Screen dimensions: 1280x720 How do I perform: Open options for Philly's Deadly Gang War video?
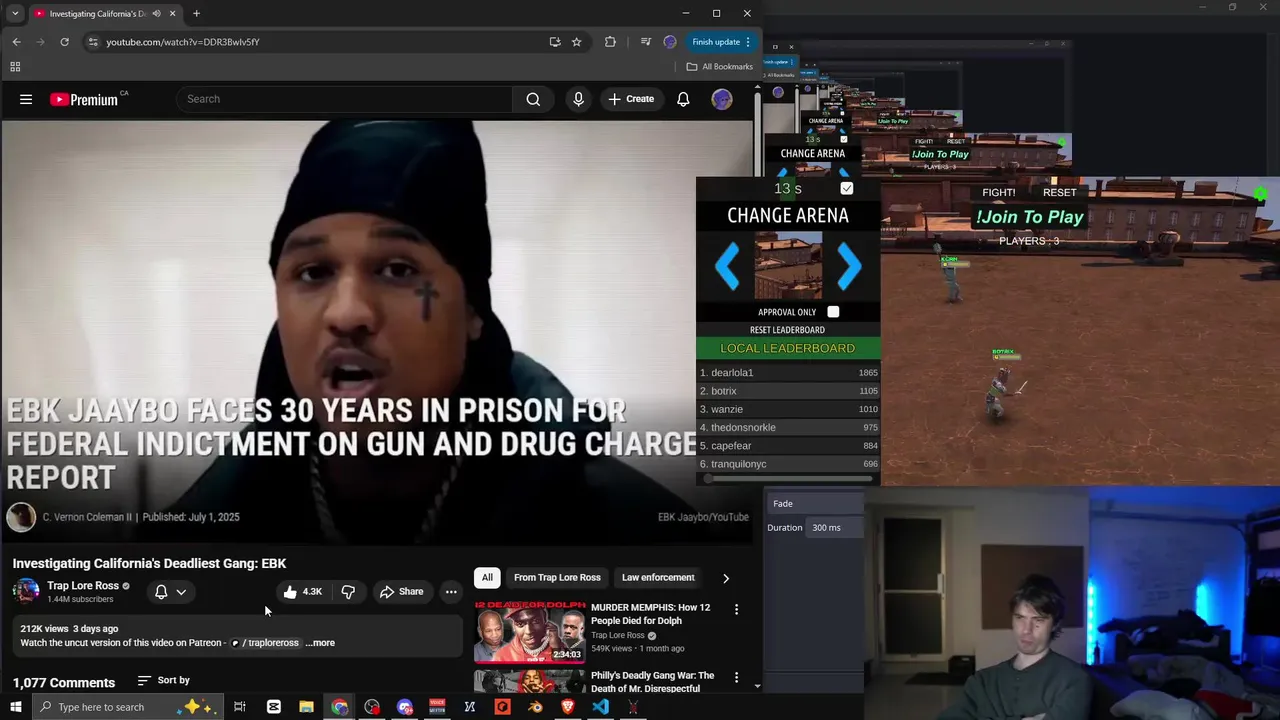[x=736, y=678]
